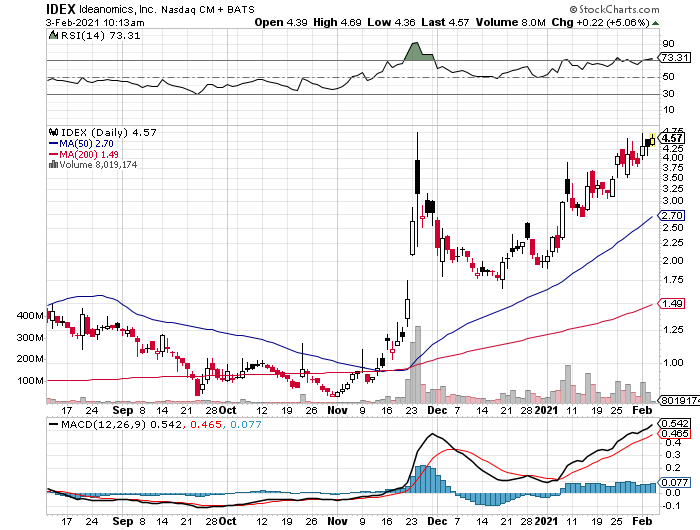
Task: Click the Volume 8.0M quote value
Action: tap(511, 22)
